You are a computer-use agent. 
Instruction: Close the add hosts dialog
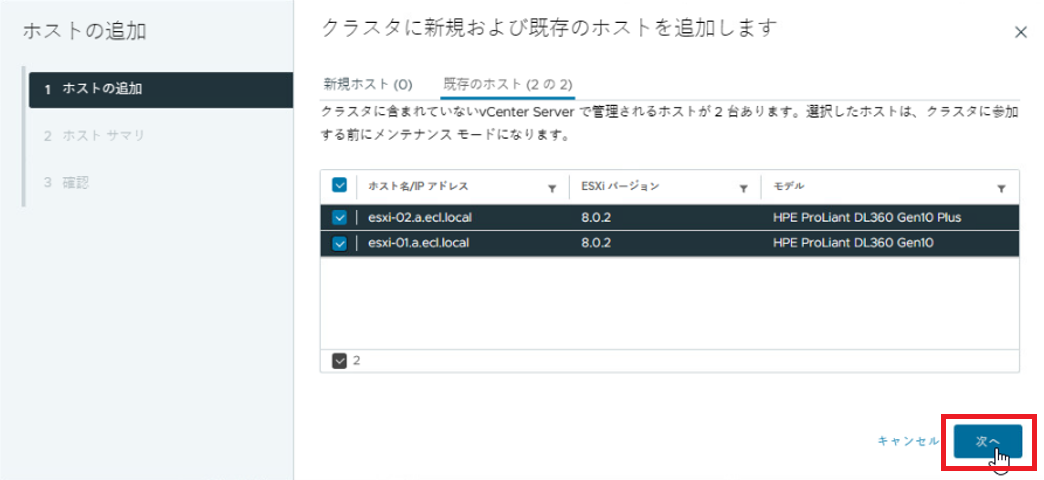pyautogui.click(x=1021, y=33)
